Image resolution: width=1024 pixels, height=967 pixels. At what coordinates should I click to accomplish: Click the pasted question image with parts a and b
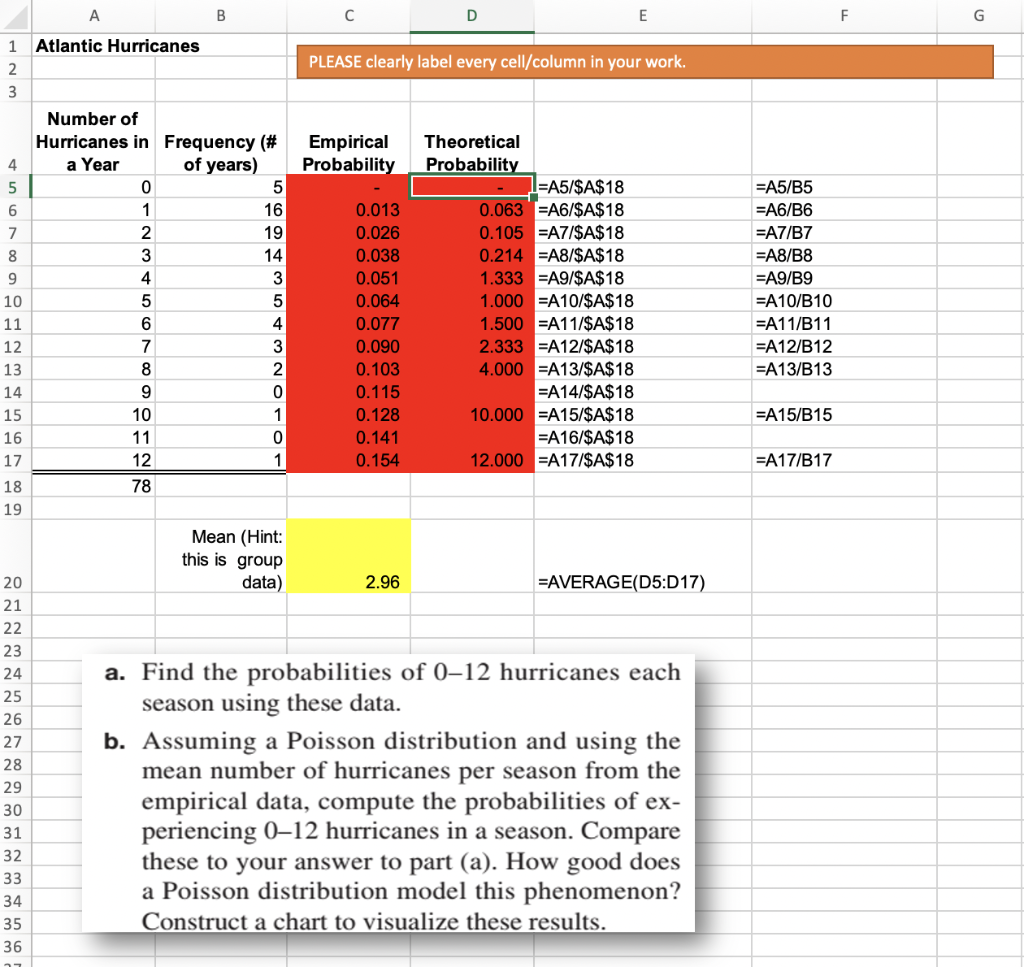[x=389, y=793]
